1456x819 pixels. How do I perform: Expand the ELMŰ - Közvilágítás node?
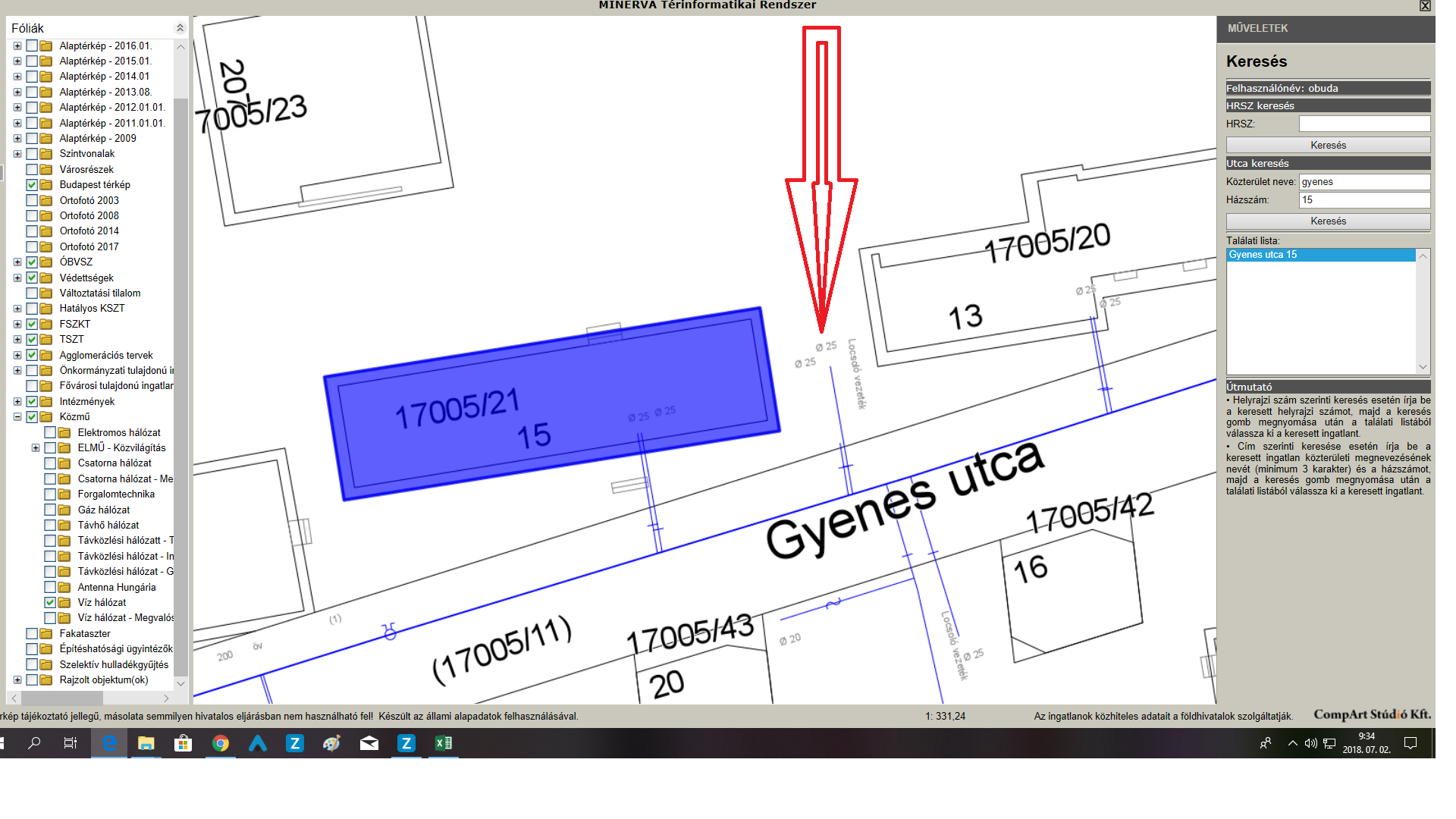pyautogui.click(x=36, y=448)
